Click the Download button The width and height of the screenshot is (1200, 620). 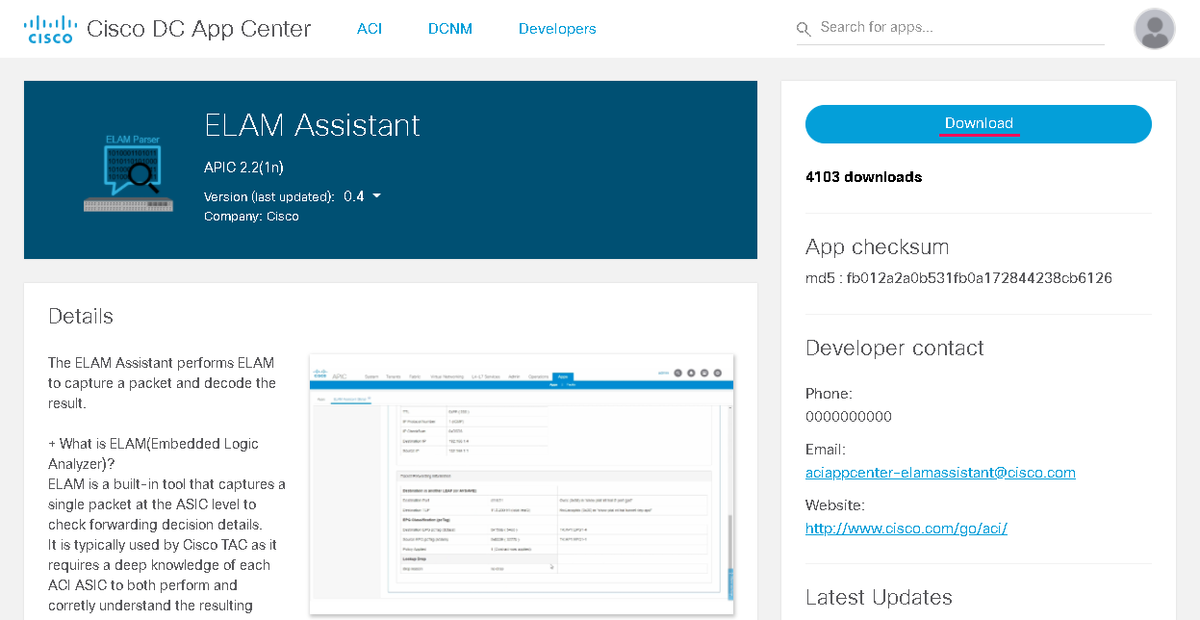[978, 123]
